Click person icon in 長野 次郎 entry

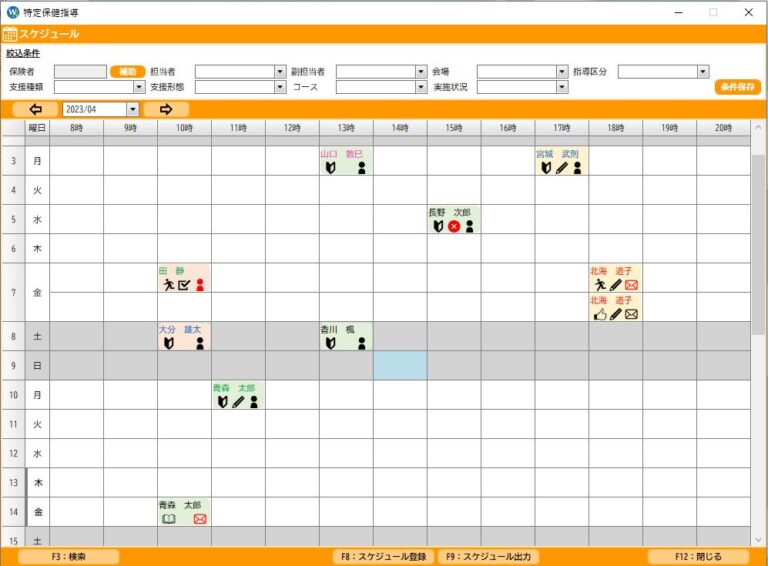470,226
